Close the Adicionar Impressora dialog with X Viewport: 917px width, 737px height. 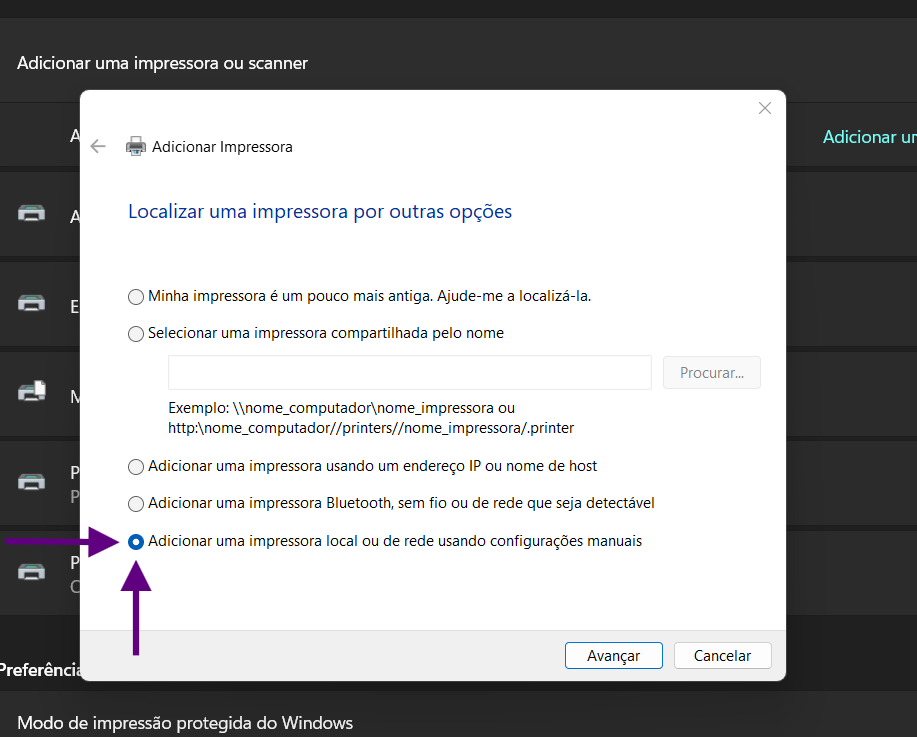[764, 108]
